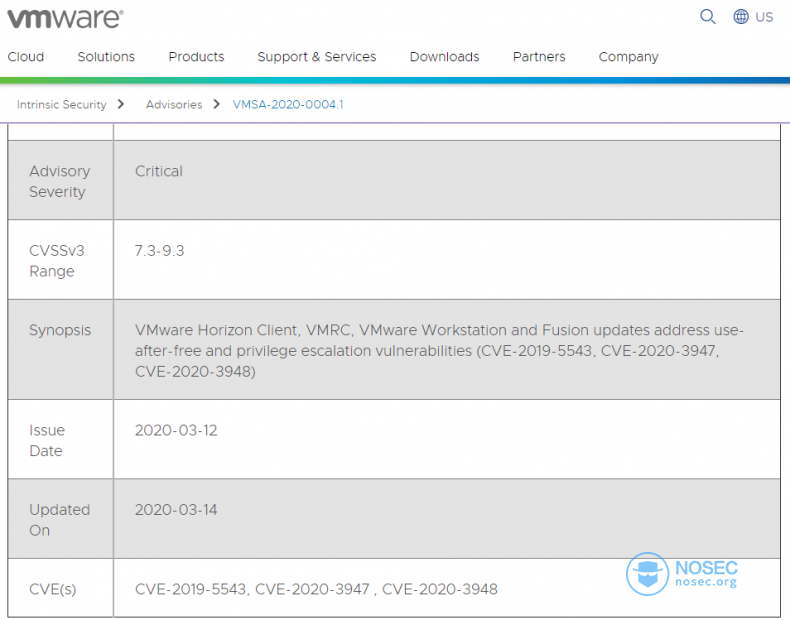This screenshot has width=790, height=620.
Task: Click chevron after Intrinsic Security
Action: click(x=120, y=104)
